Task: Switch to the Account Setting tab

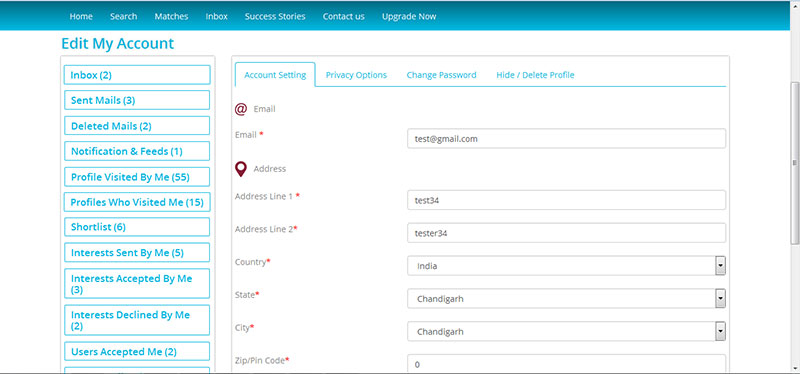Action: [275, 74]
